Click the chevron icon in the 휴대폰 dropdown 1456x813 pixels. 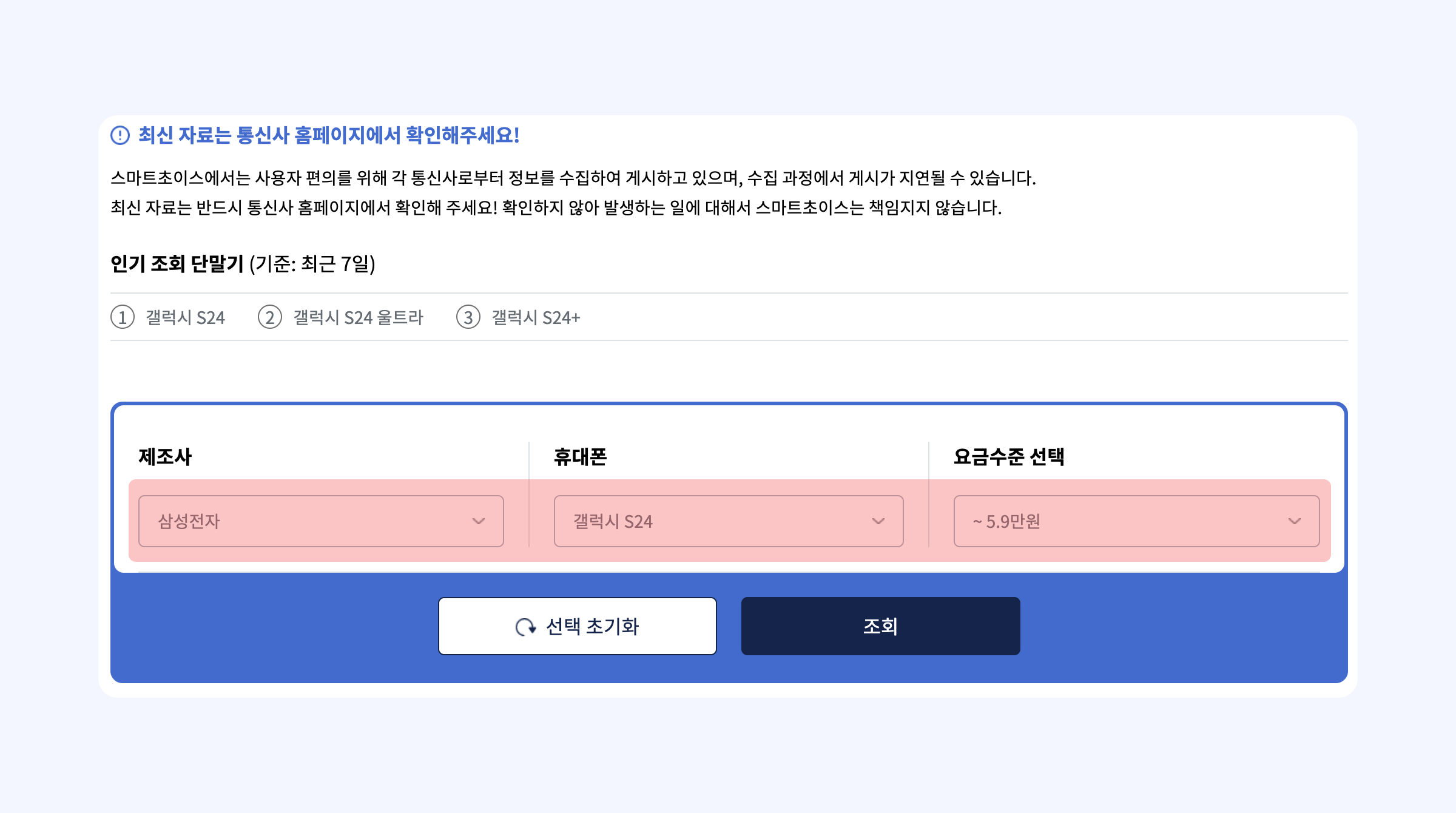tap(878, 521)
